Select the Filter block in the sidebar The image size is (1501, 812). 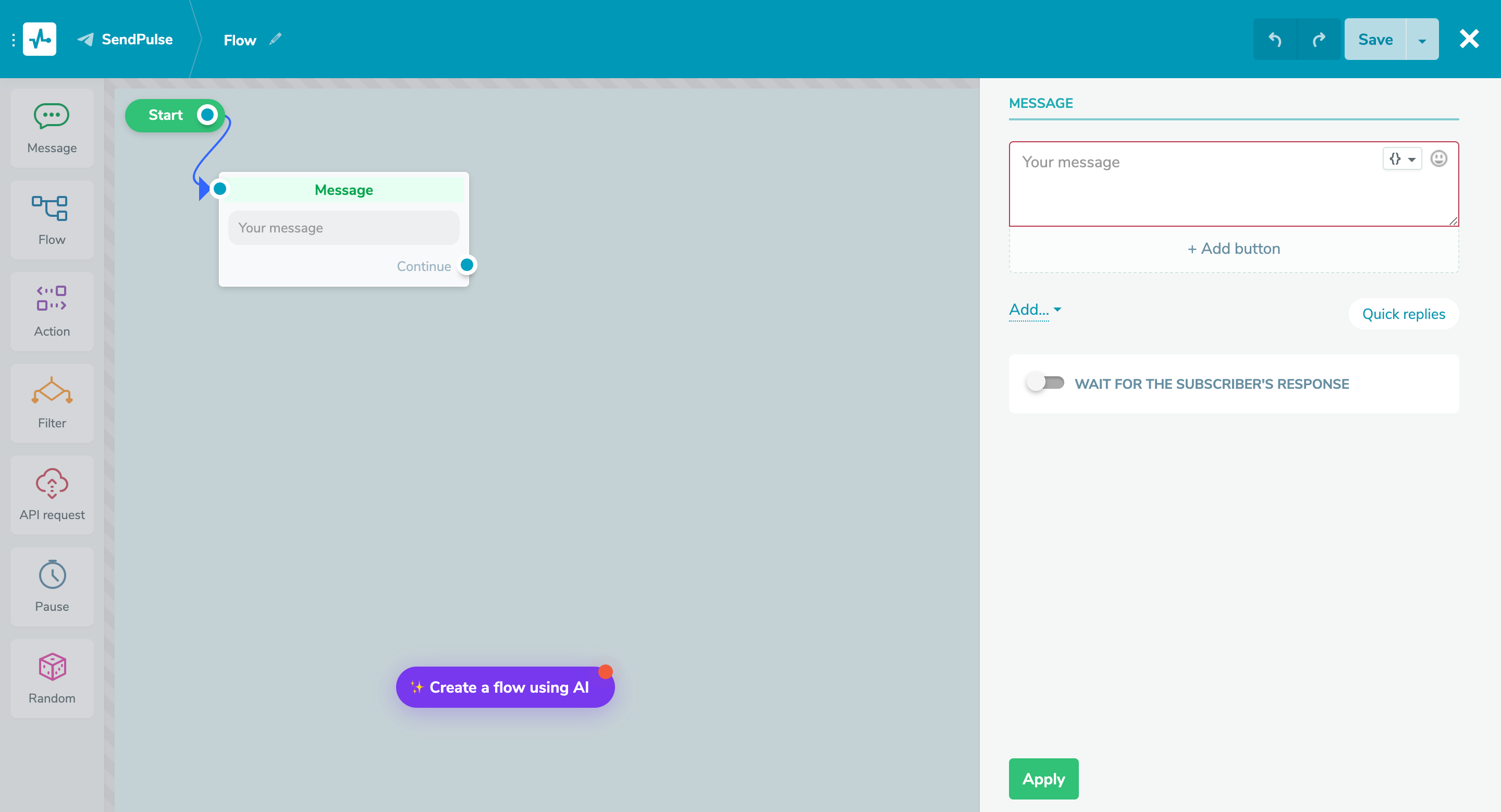pyautogui.click(x=51, y=403)
